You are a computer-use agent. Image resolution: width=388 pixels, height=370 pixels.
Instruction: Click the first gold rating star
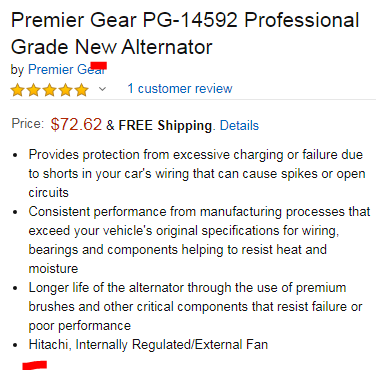tap(17, 90)
